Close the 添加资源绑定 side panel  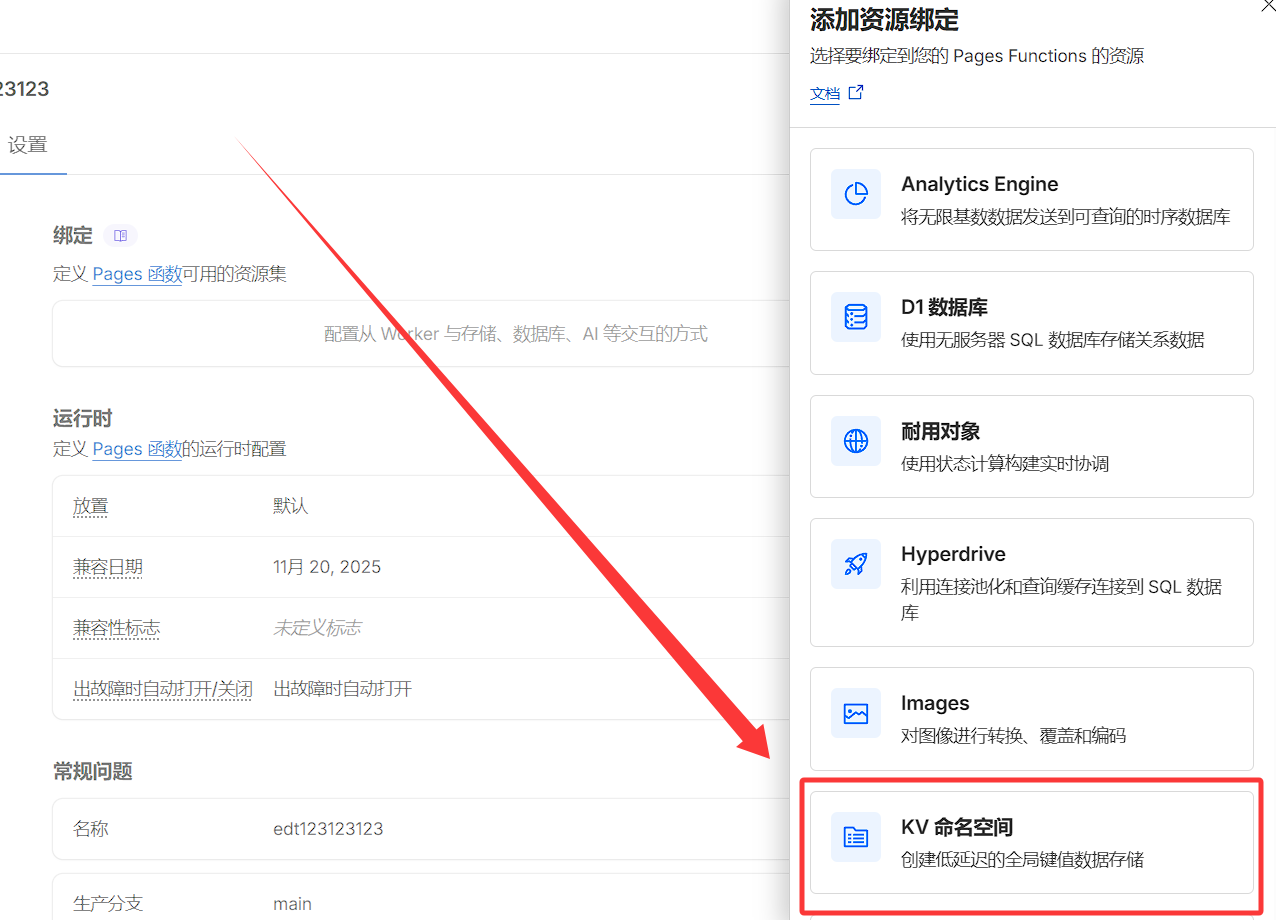coord(1268,5)
